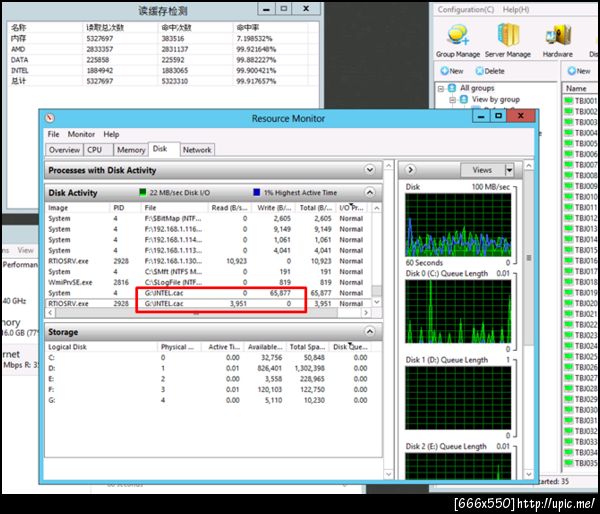Expand Processes with Disk Activity section
This screenshot has height=514, width=600.
(370, 170)
